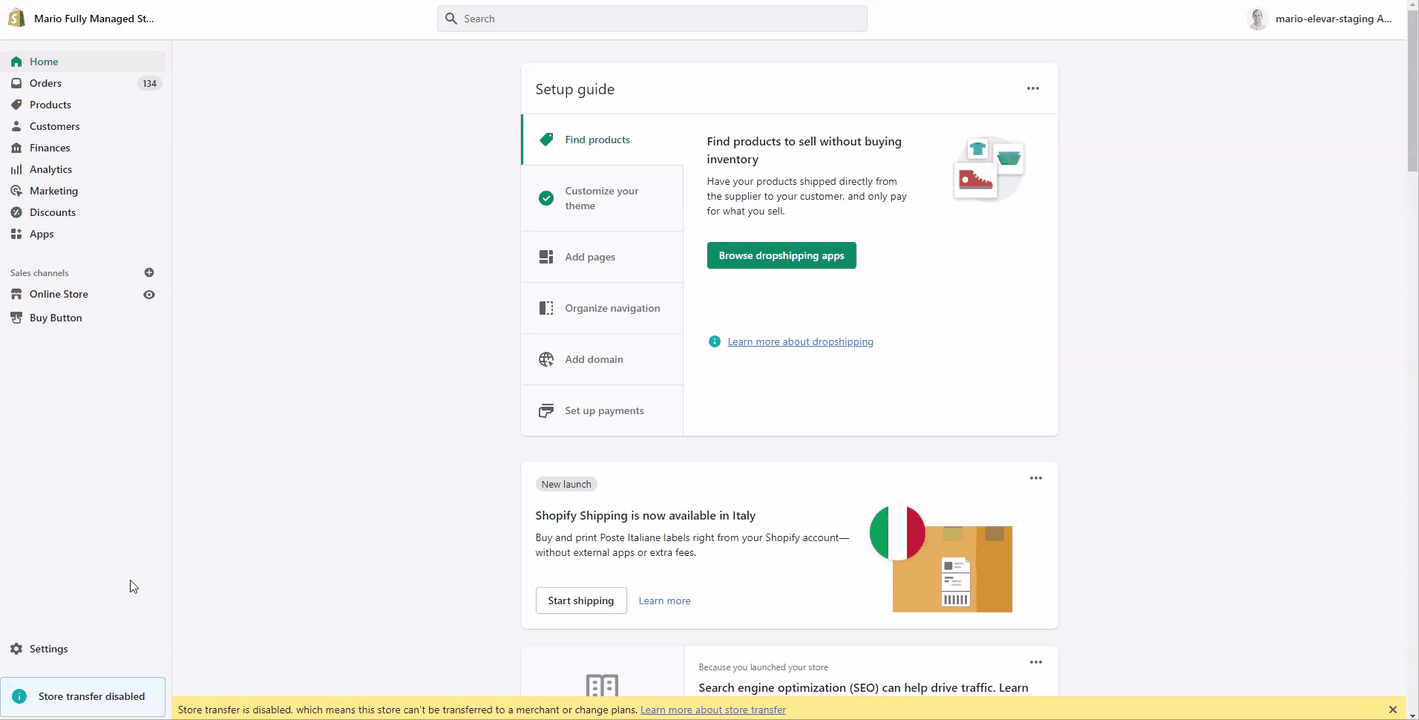Click the Online Store storefront icon
The height and width of the screenshot is (720, 1419).
pos(16,294)
